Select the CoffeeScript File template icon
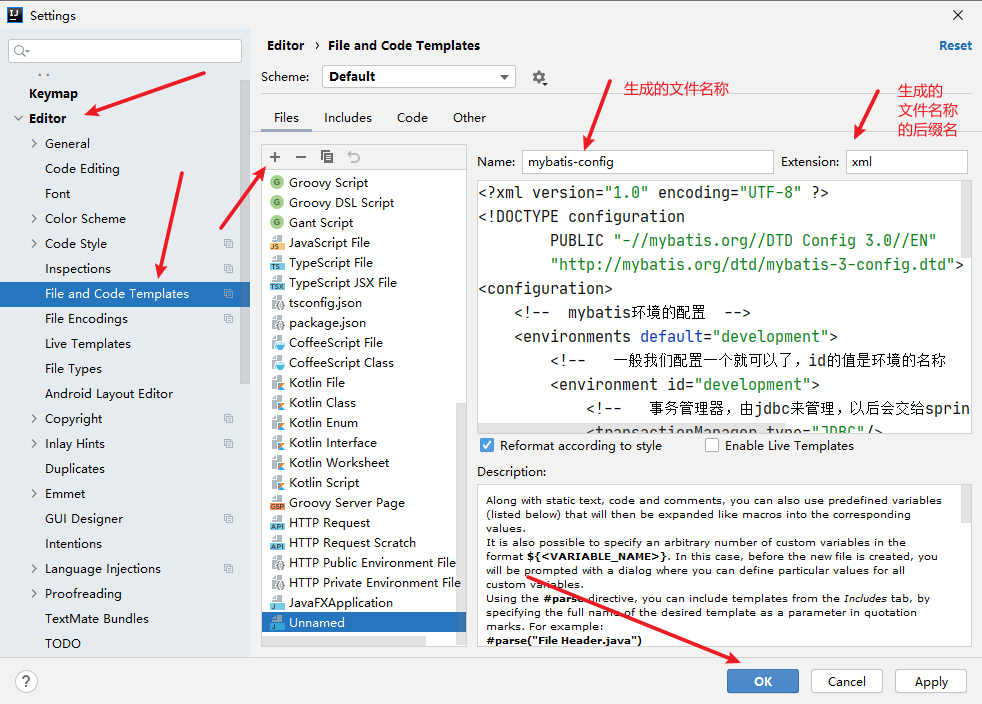 pyautogui.click(x=277, y=343)
